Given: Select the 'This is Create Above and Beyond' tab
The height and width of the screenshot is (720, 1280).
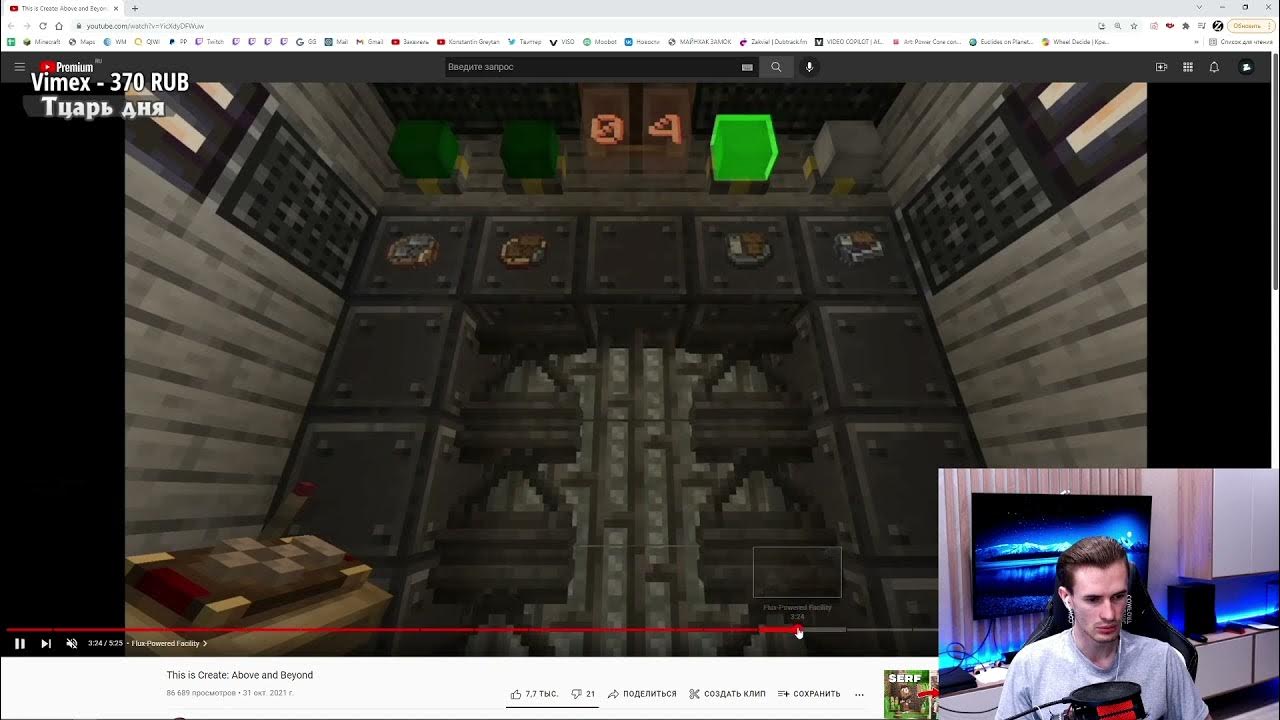Looking at the screenshot, I should pyautogui.click(x=63, y=9).
